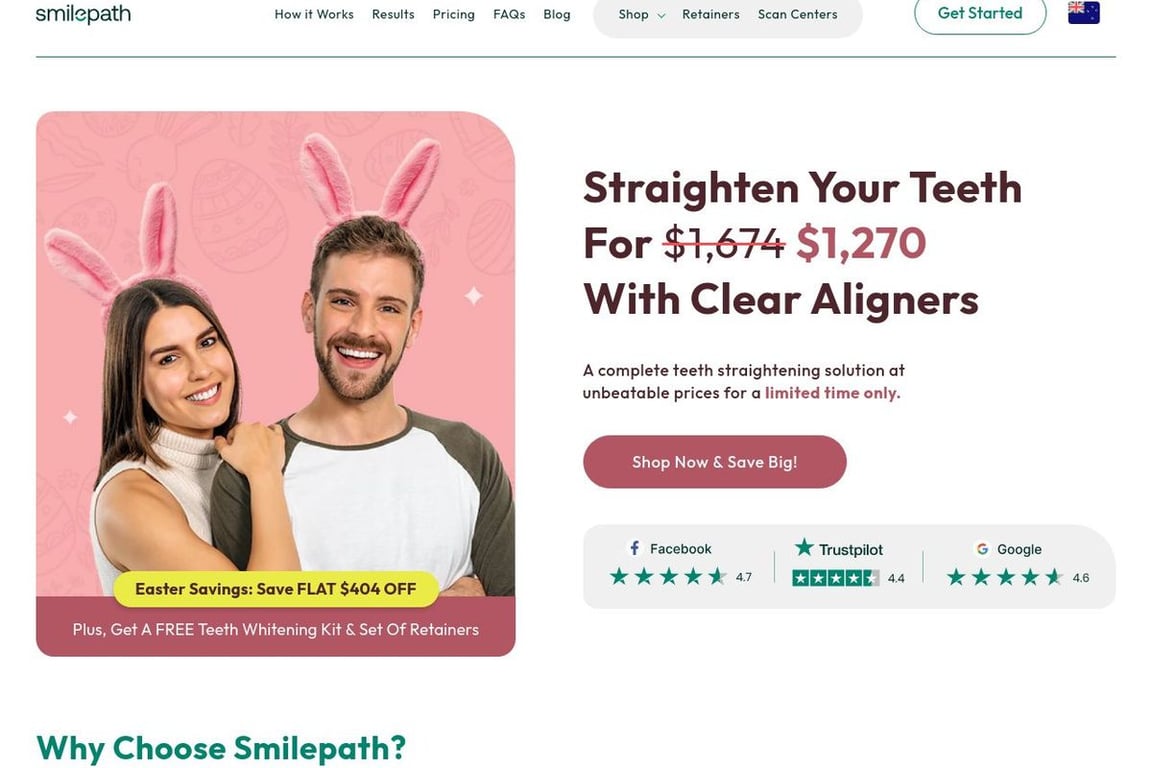
Task: Click the Trustpilot star logo
Action: click(x=804, y=548)
